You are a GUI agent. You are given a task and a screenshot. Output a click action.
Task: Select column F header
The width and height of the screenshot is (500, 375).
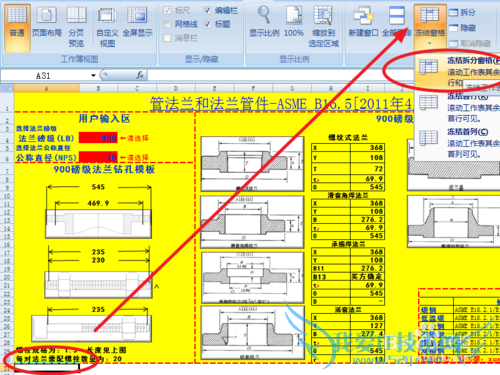click(x=253, y=88)
